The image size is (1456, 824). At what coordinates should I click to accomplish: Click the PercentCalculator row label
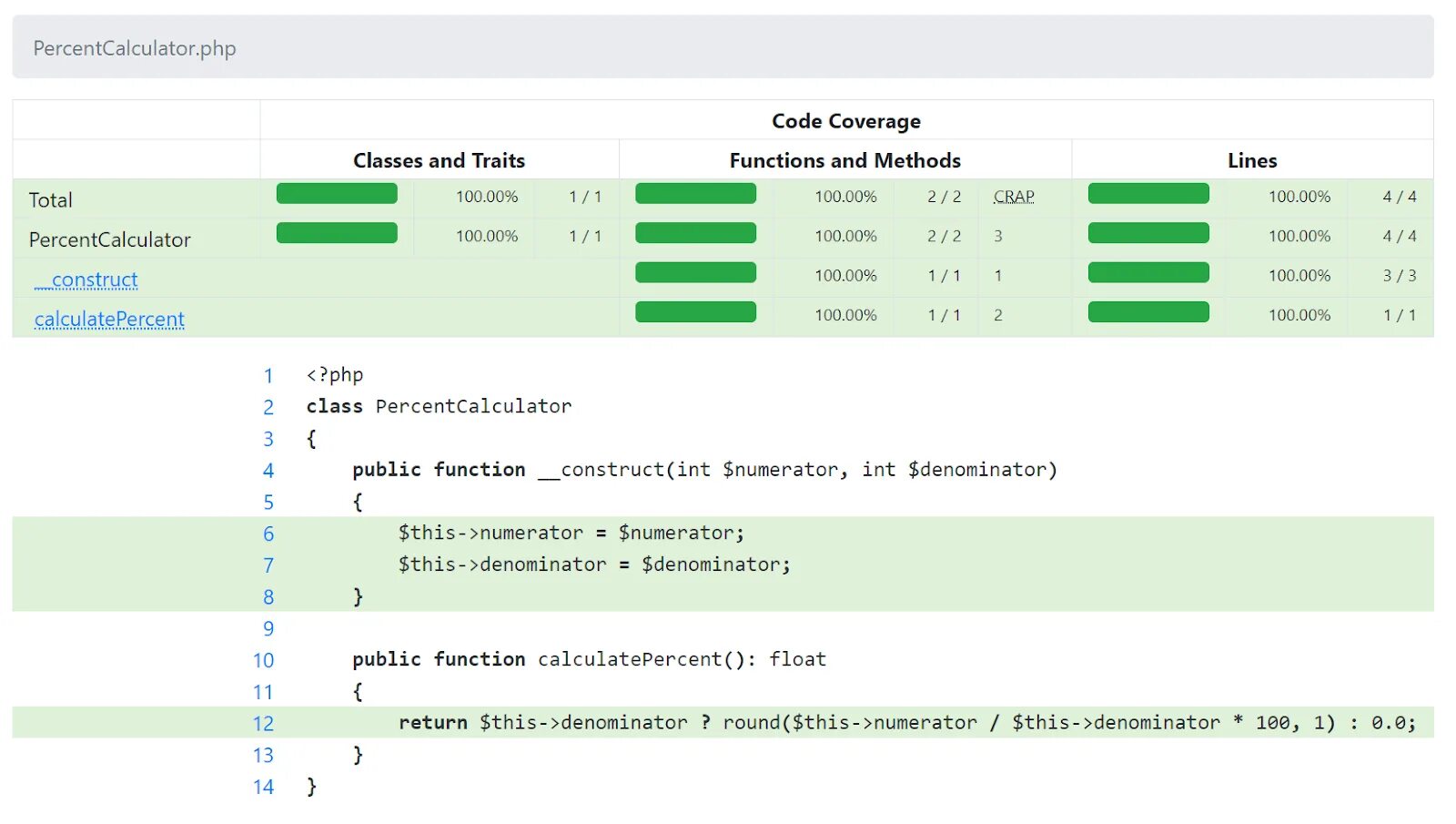coord(110,239)
